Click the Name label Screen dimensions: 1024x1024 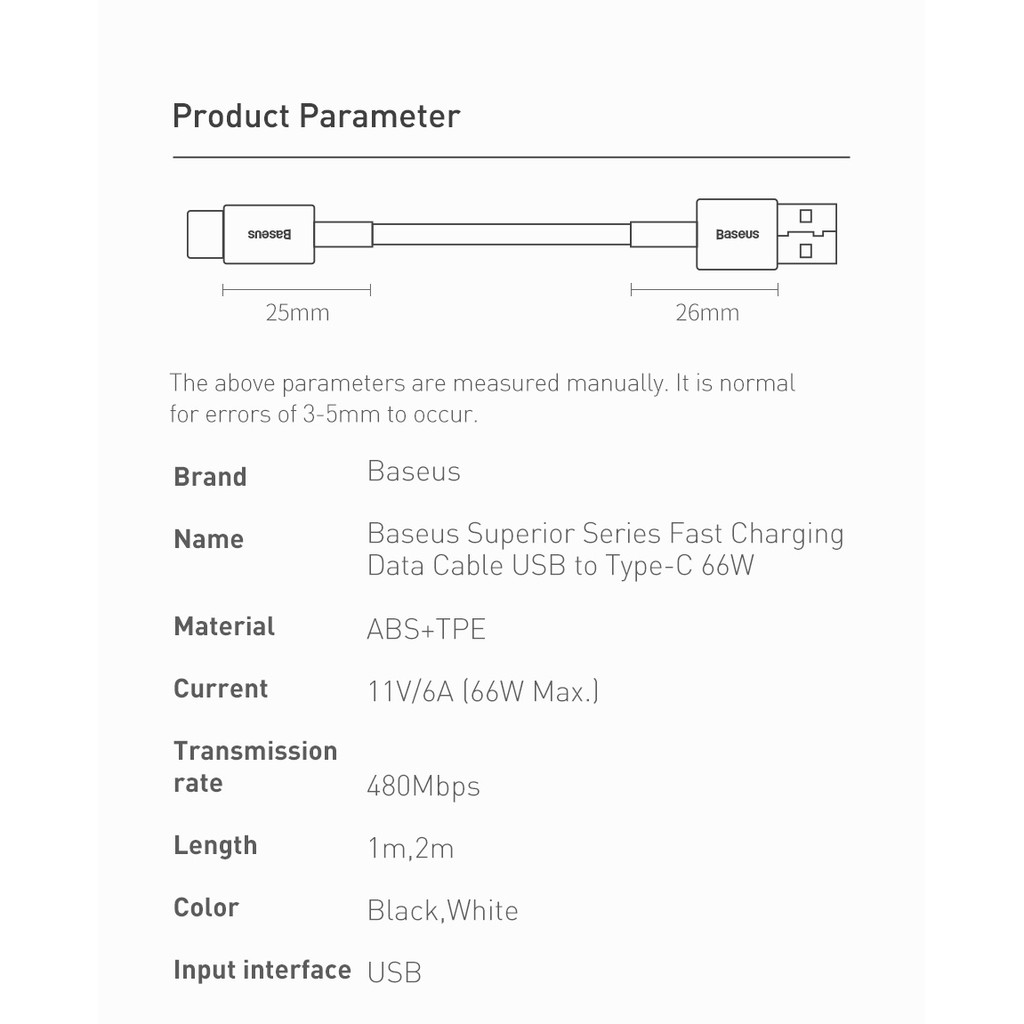pyautogui.click(x=209, y=539)
